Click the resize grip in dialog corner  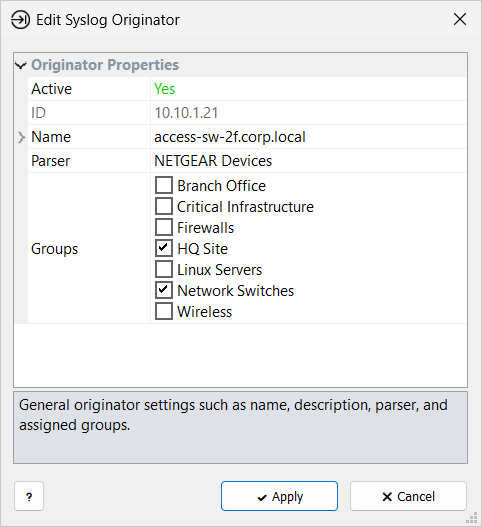coord(473,518)
